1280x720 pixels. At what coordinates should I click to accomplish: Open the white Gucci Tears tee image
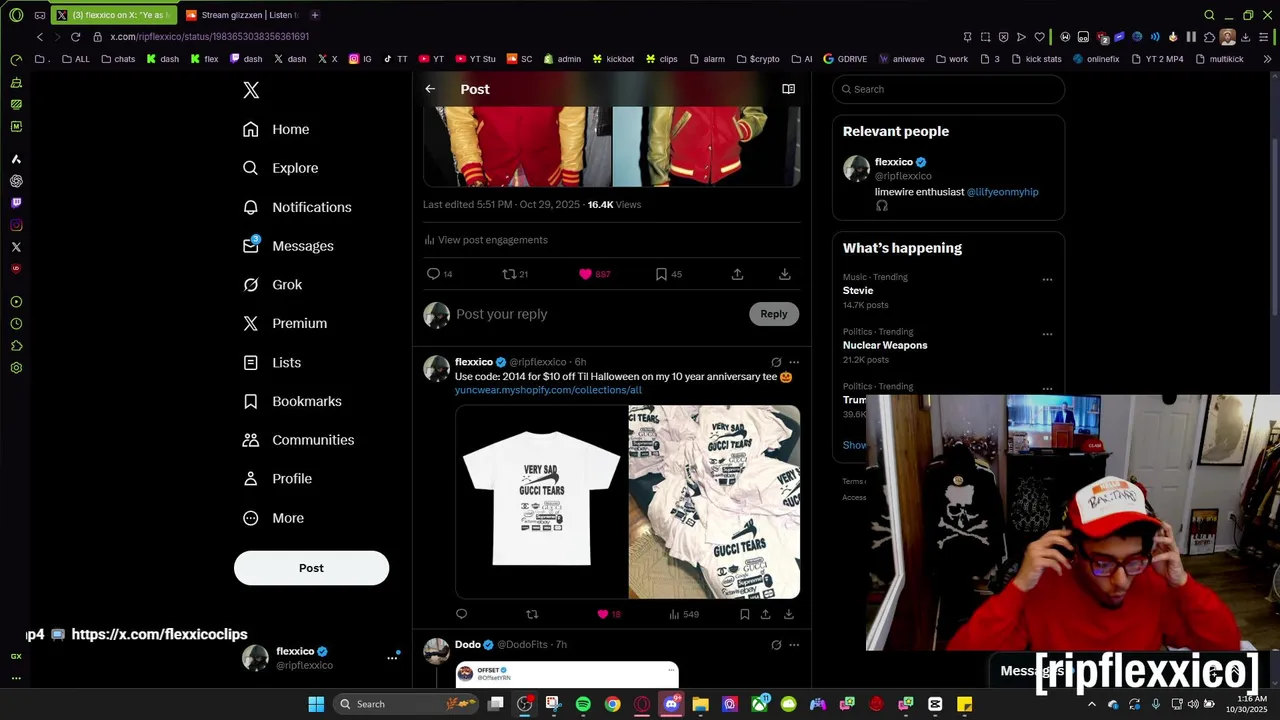point(541,502)
